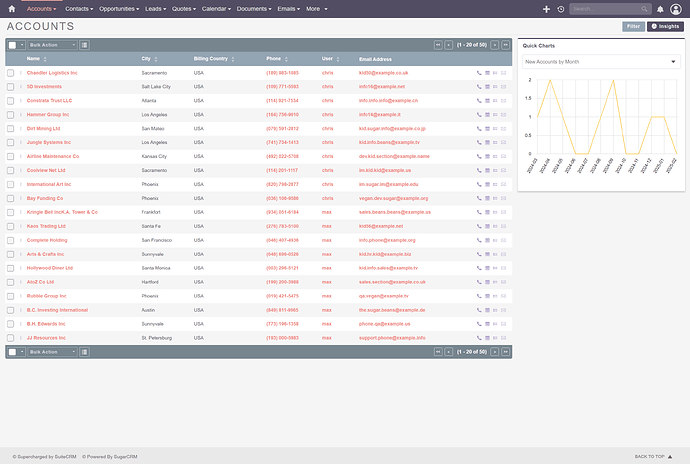Open the Kringle Bell IncK.A. Tower & Co account
Image resolution: width=690 pixels, height=464 pixels.
point(62,212)
